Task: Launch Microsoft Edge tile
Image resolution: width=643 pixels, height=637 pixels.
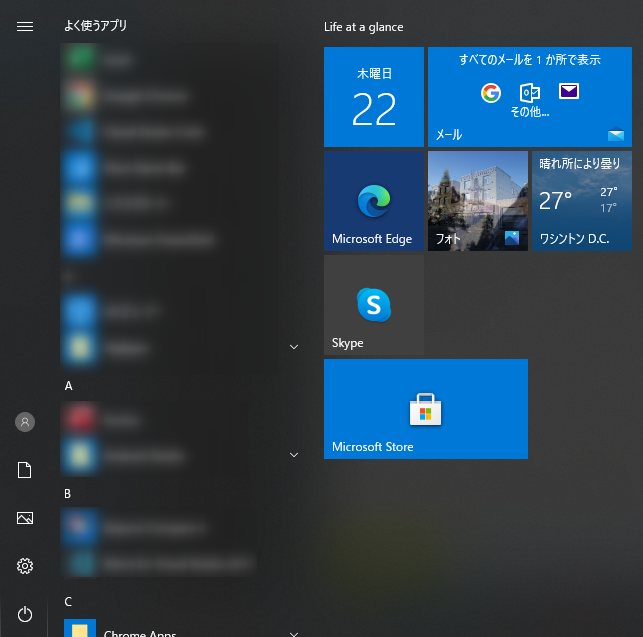Action: tap(374, 201)
